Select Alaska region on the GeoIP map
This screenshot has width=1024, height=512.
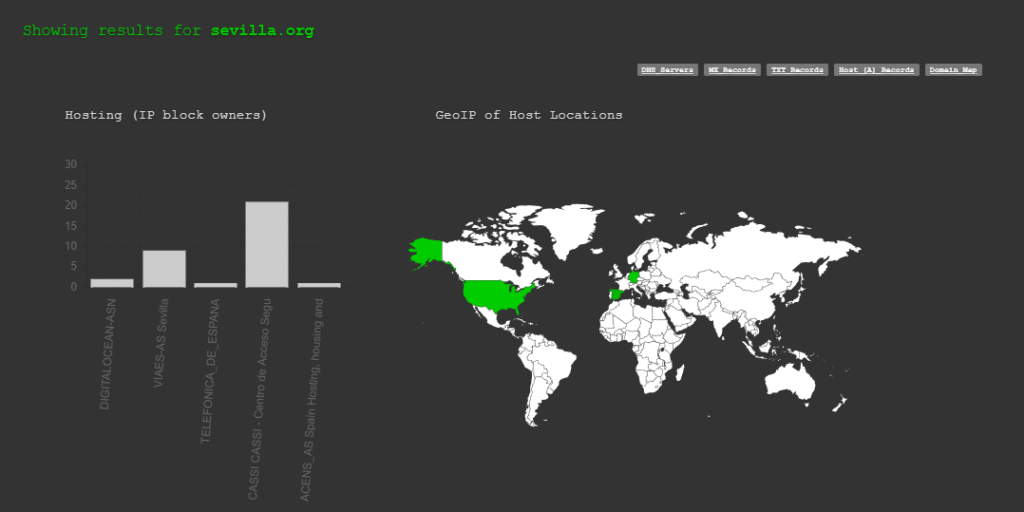427,250
